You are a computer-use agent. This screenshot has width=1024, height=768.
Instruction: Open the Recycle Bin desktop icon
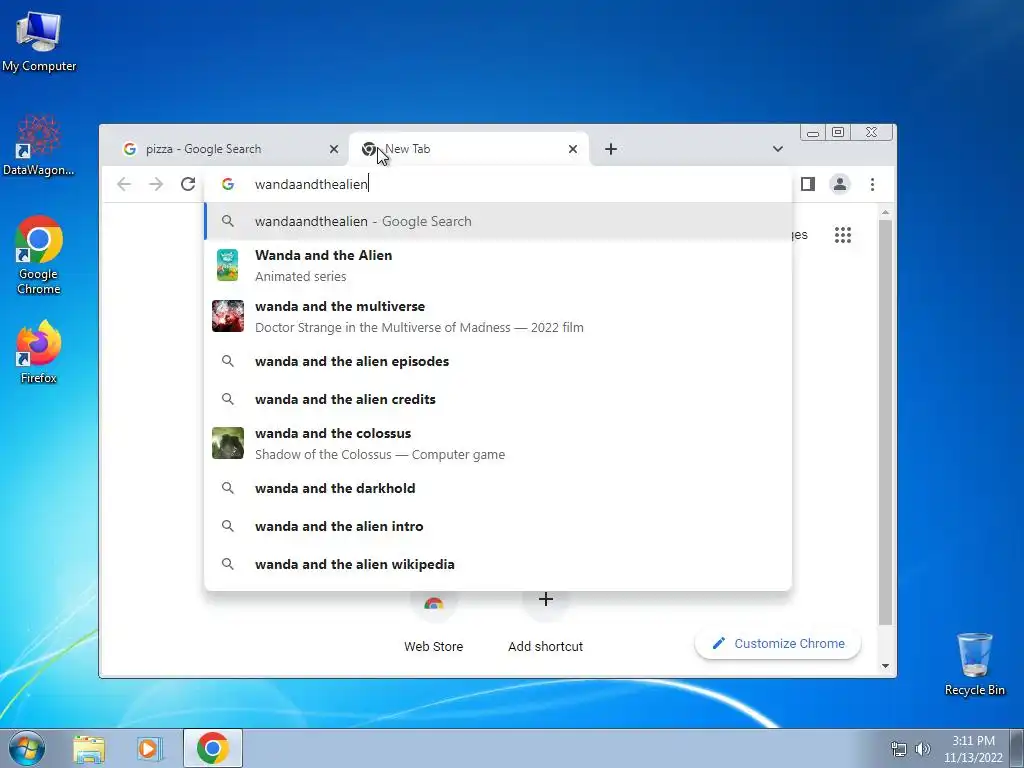(x=975, y=664)
